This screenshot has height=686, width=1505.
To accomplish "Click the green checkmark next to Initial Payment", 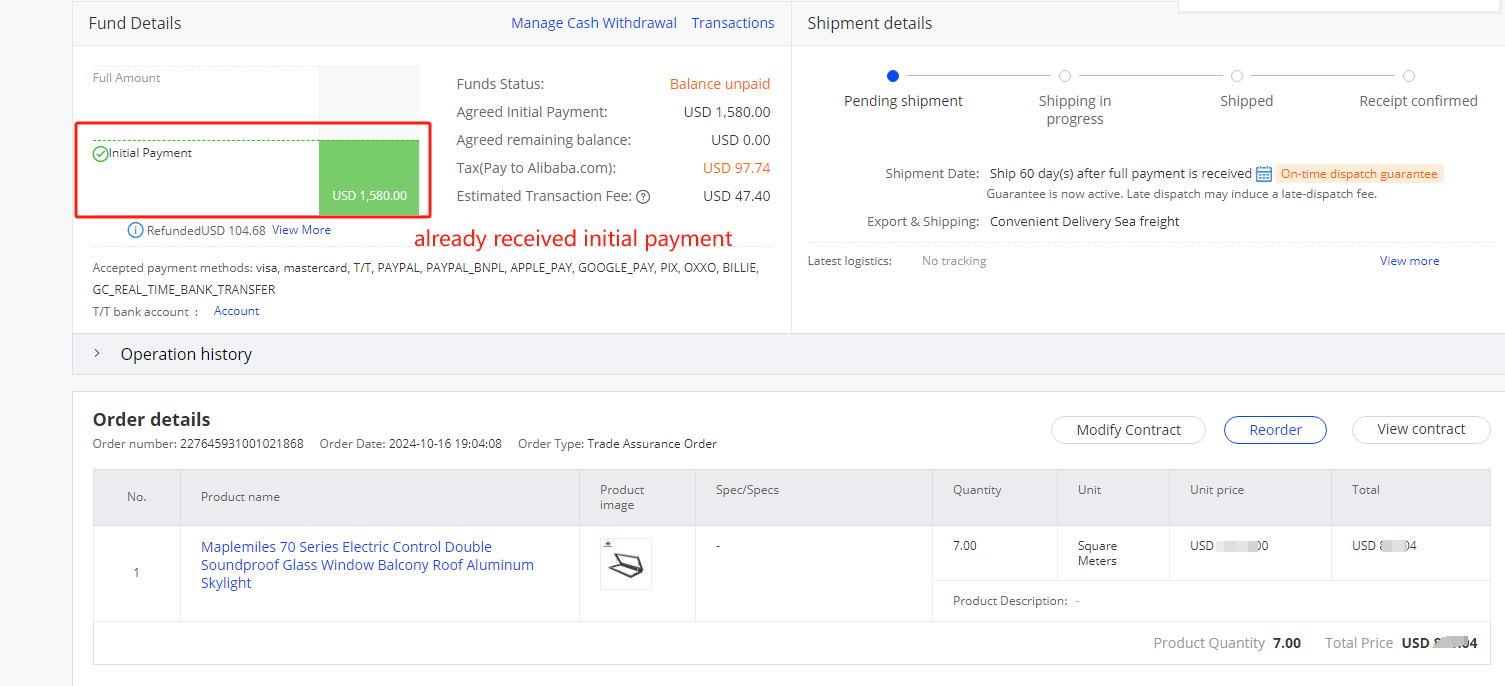I will (x=100, y=154).
